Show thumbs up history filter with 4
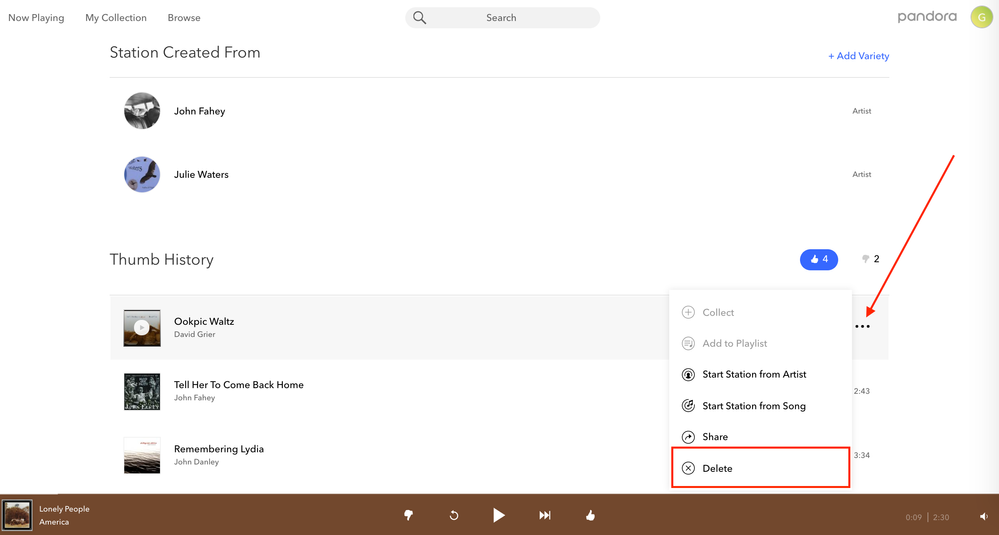The height and width of the screenshot is (535, 999). 819,259
